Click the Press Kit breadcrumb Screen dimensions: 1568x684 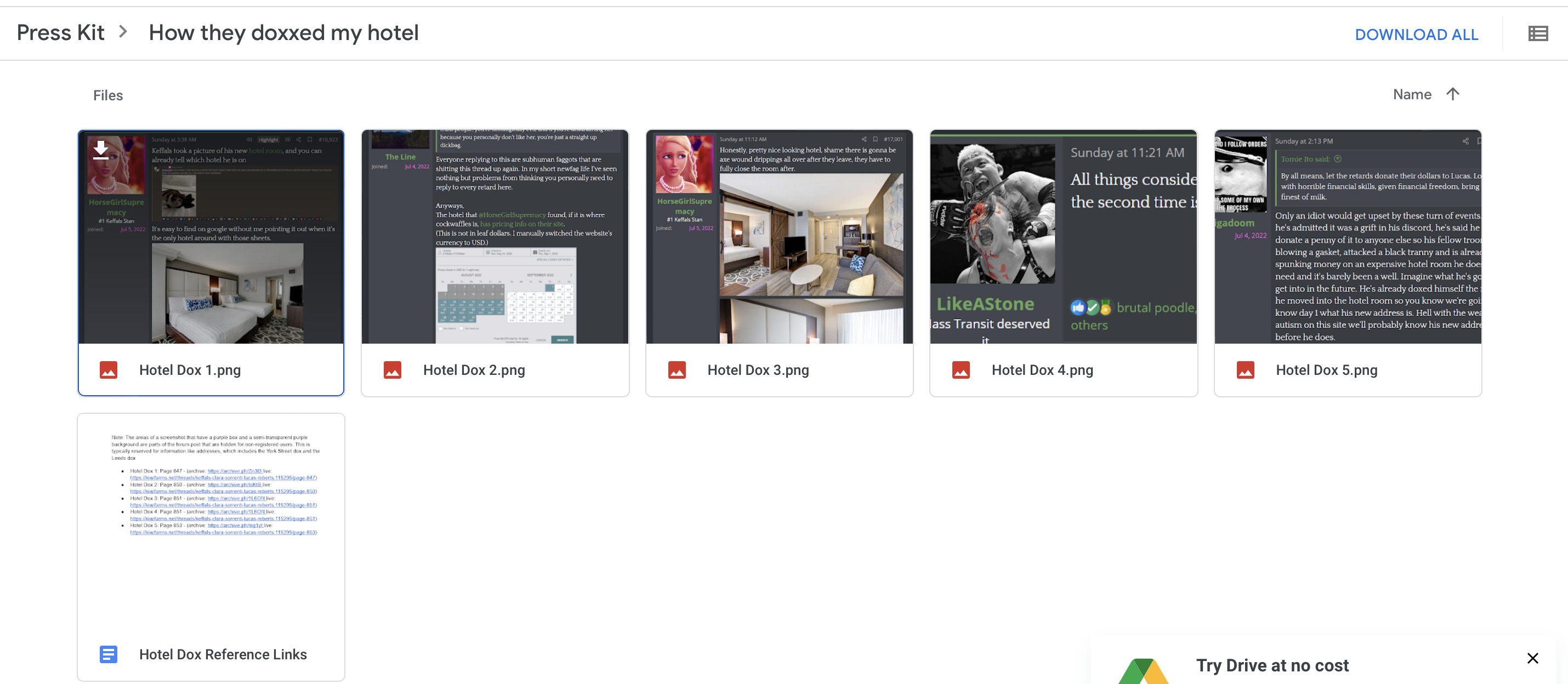tap(60, 32)
